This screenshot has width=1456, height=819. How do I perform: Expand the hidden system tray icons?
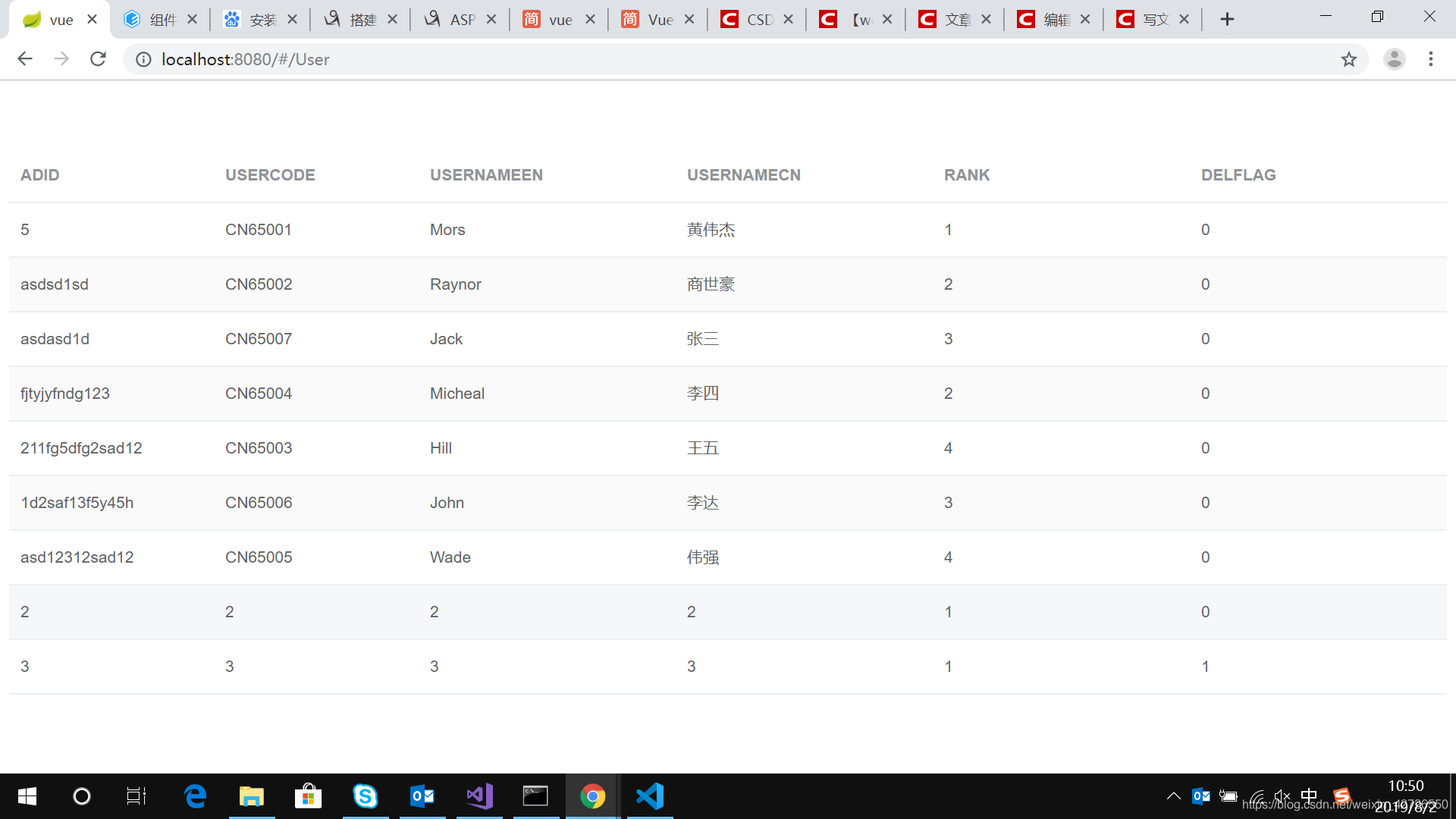point(1173,796)
